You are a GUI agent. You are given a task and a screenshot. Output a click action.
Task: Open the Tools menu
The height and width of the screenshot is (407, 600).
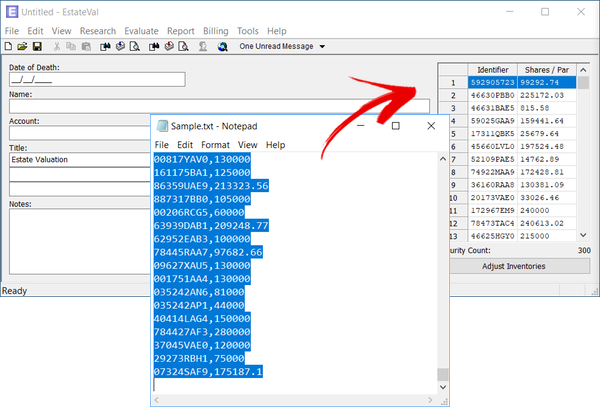tap(248, 31)
